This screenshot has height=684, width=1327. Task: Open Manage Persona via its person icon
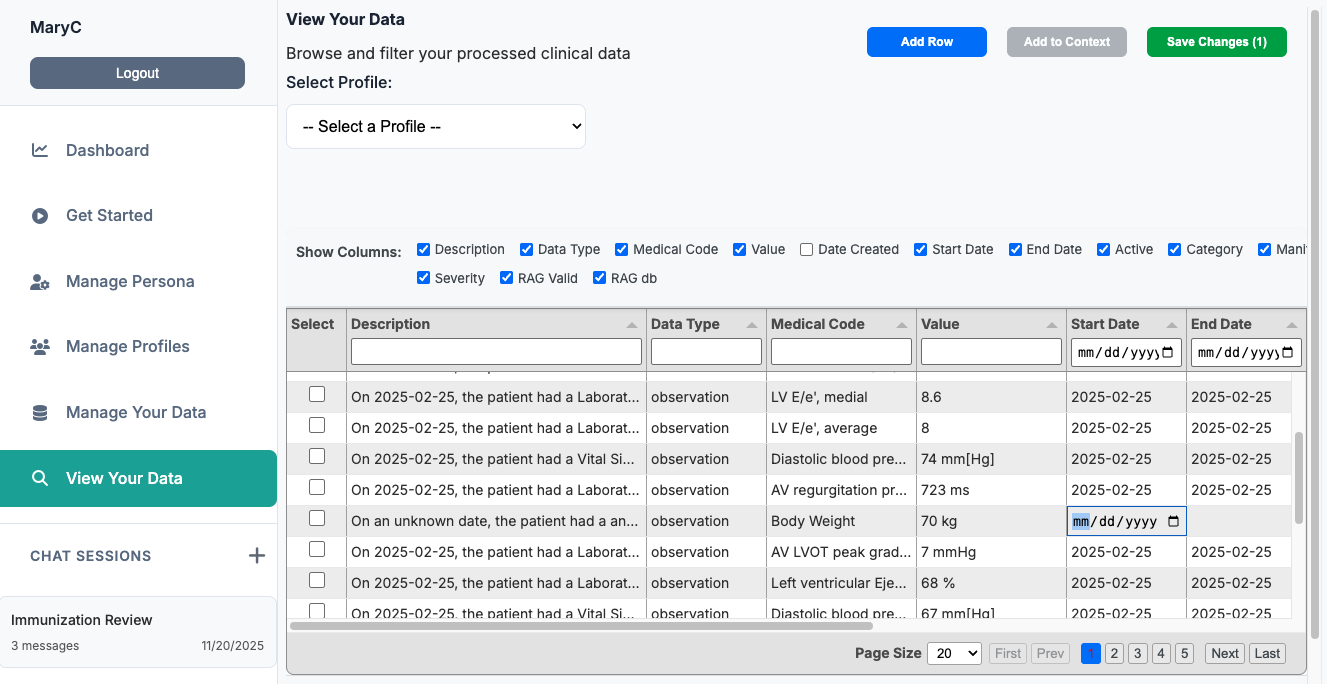click(x=40, y=281)
